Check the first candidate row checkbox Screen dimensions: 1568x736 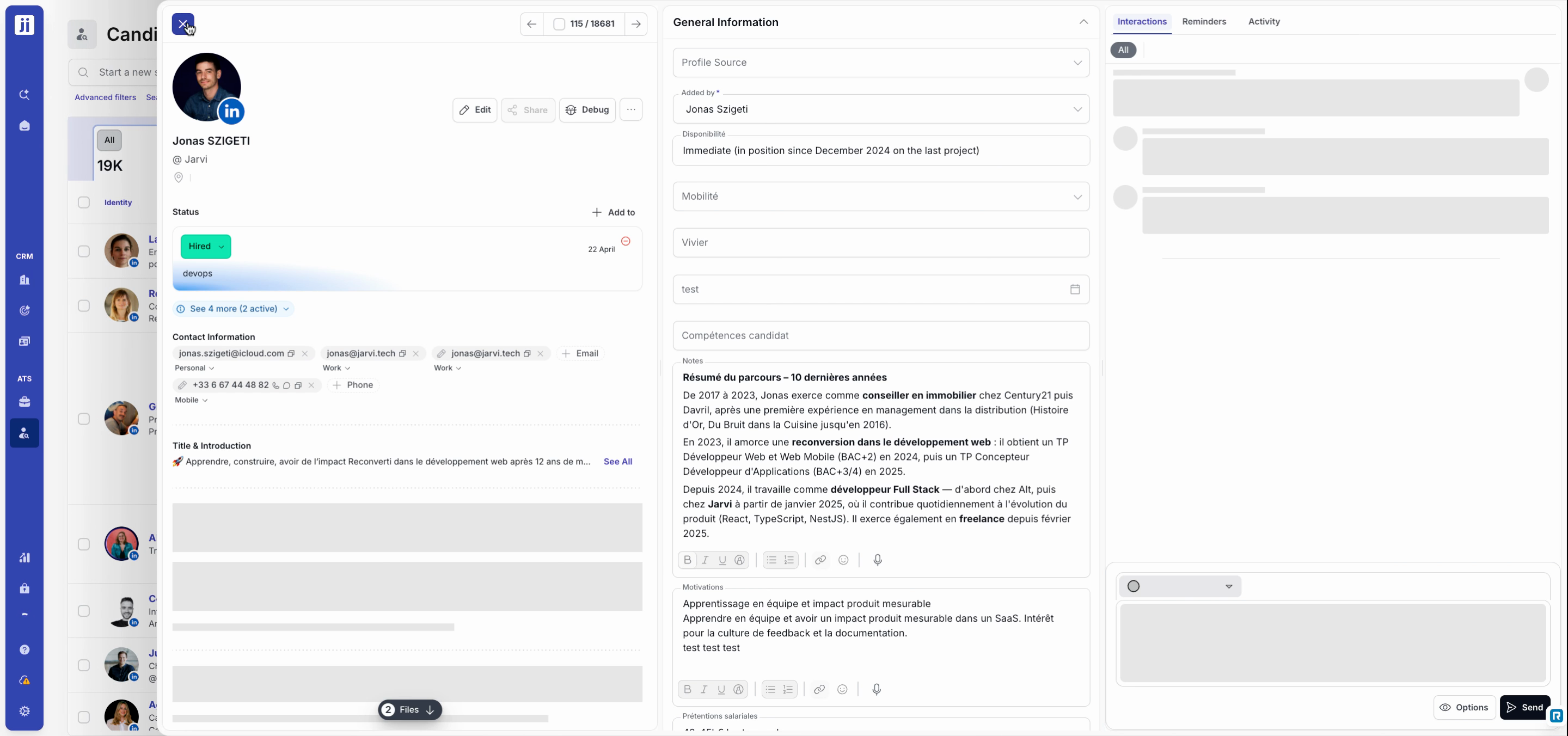point(83,251)
